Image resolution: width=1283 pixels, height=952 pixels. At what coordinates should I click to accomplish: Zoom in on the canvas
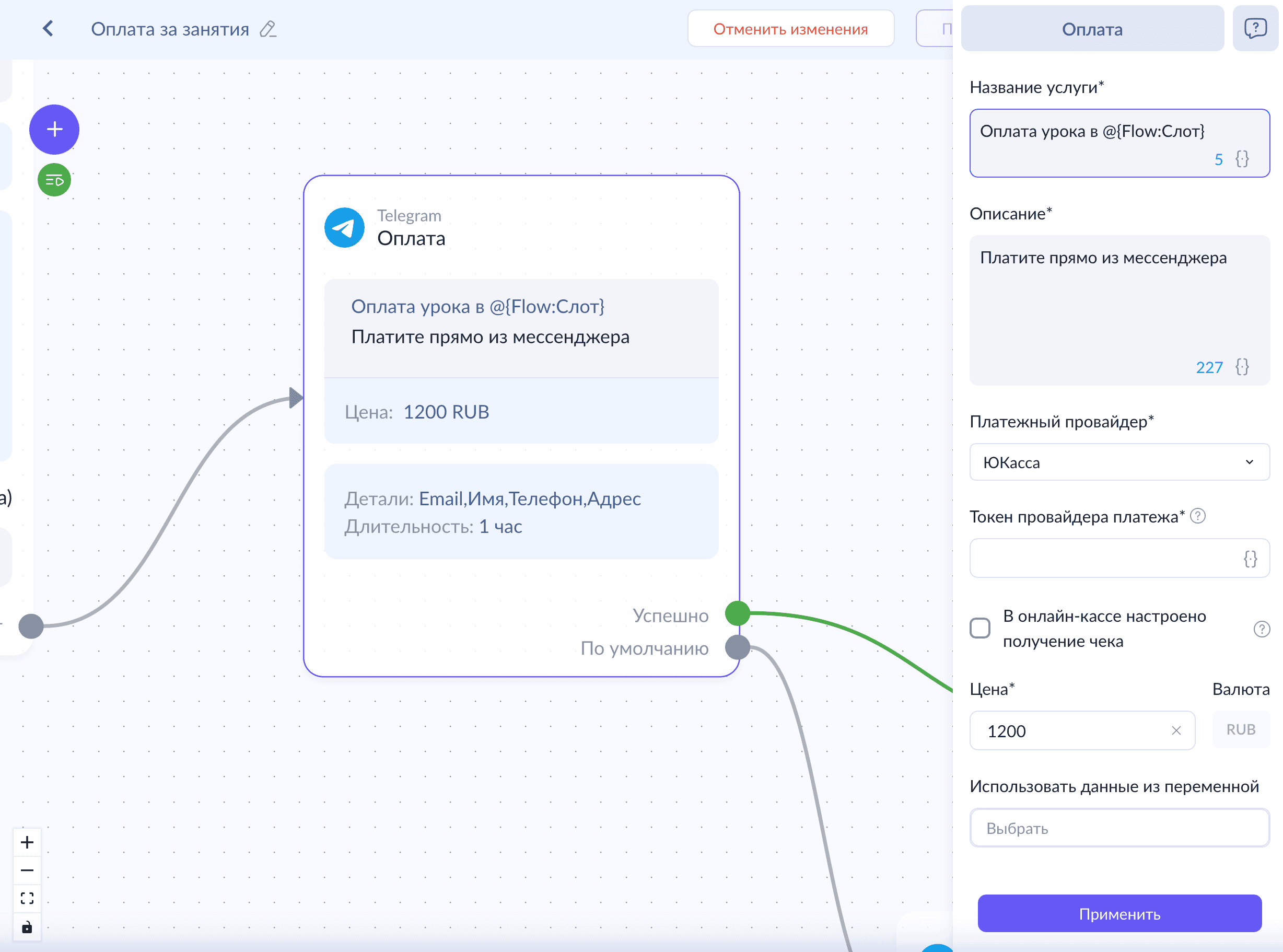click(27, 842)
